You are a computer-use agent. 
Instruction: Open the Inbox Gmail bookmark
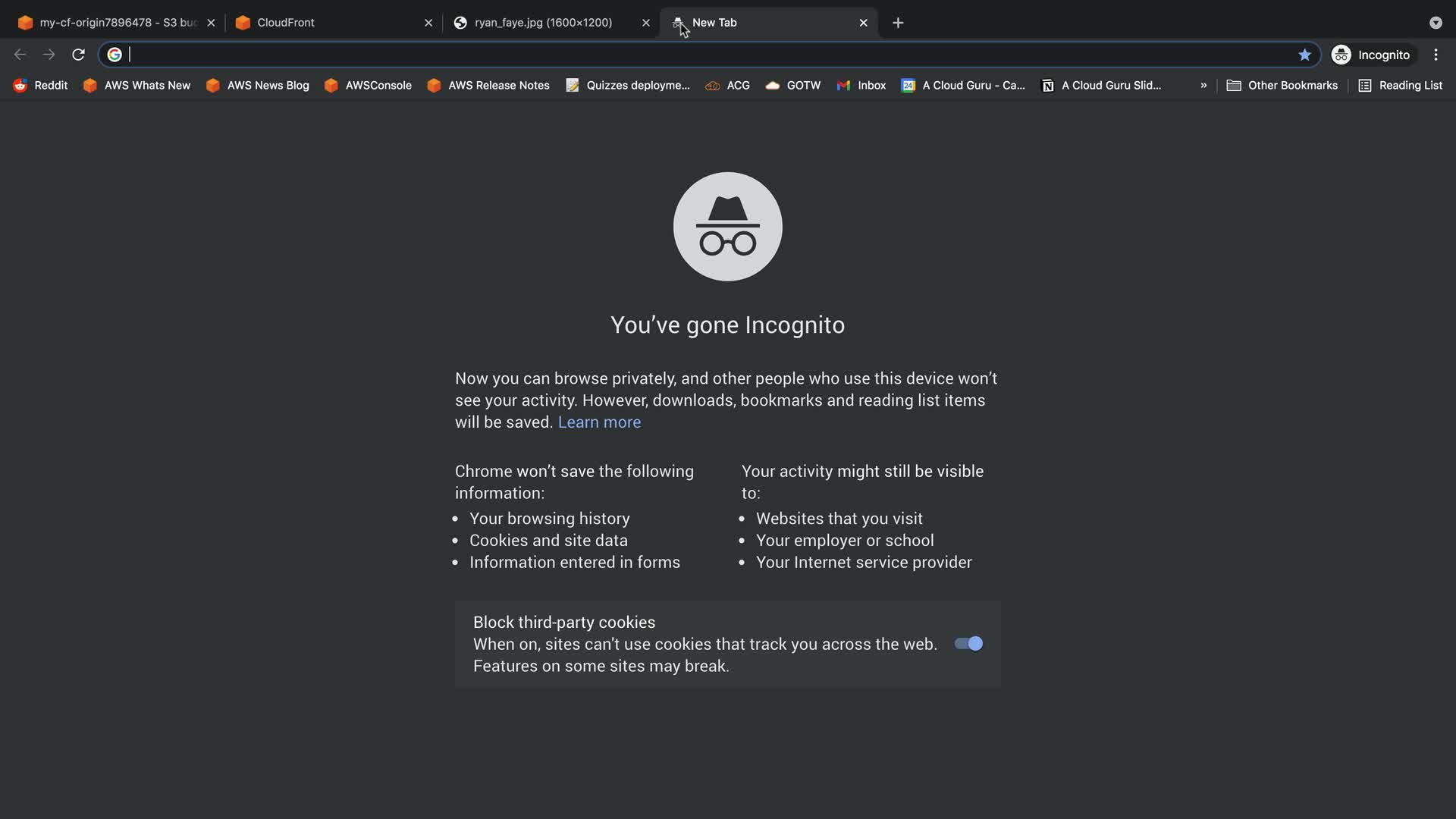click(861, 86)
